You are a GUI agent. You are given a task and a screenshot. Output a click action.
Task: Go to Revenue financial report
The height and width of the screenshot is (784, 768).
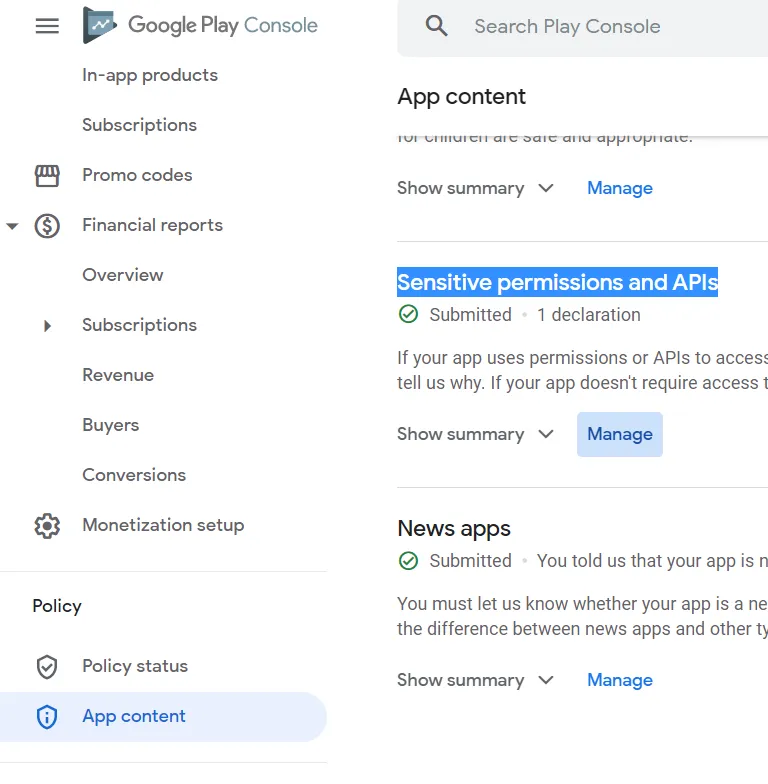point(118,375)
